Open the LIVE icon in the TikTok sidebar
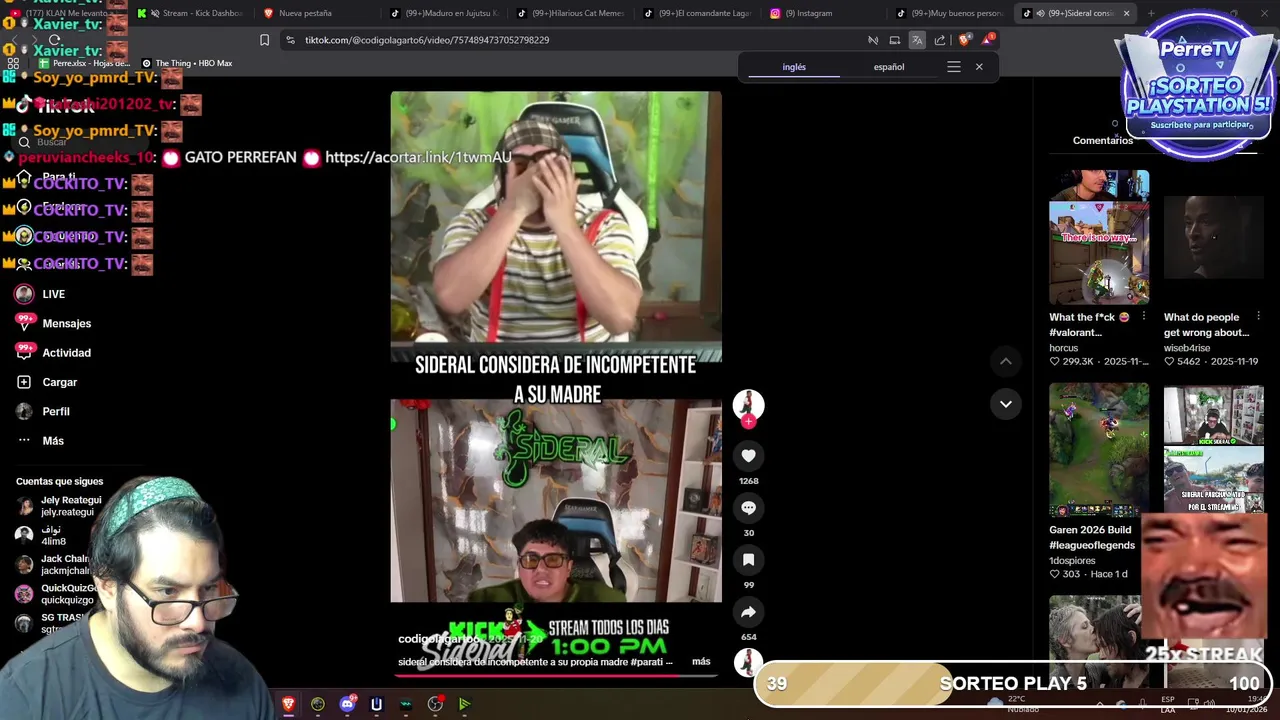This screenshot has width=1280, height=720. coord(24,294)
